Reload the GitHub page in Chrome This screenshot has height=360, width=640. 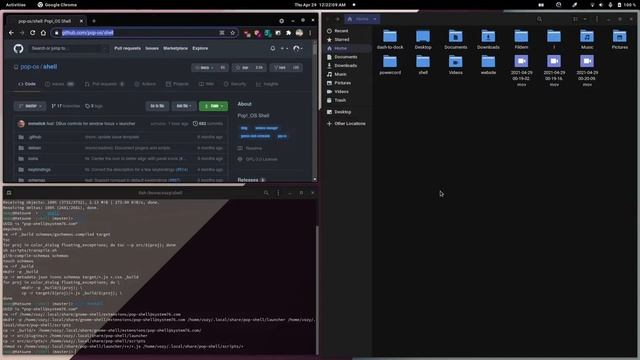tap(33, 33)
